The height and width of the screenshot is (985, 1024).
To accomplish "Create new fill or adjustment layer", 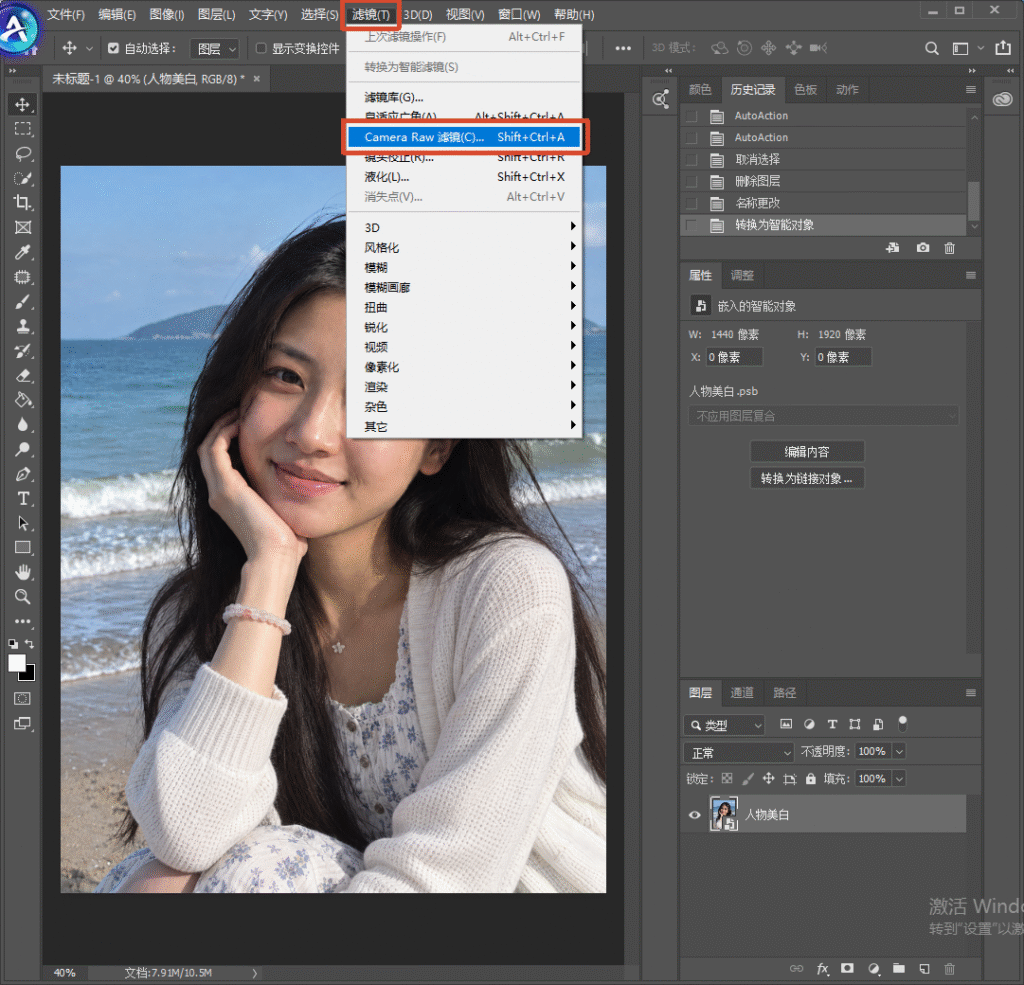I will pyautogui.click(x=873, y=969).
